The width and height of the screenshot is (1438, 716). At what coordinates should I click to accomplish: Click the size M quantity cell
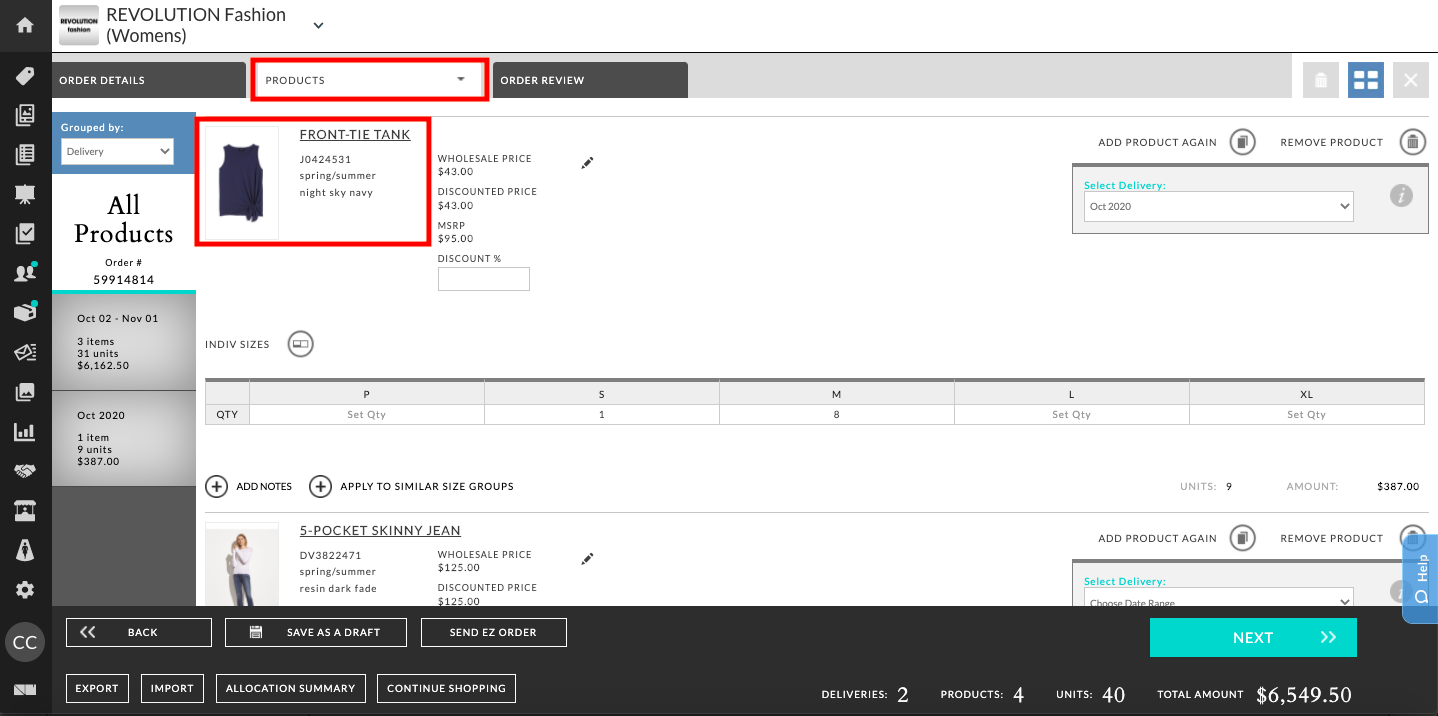[x=837, y=415]
